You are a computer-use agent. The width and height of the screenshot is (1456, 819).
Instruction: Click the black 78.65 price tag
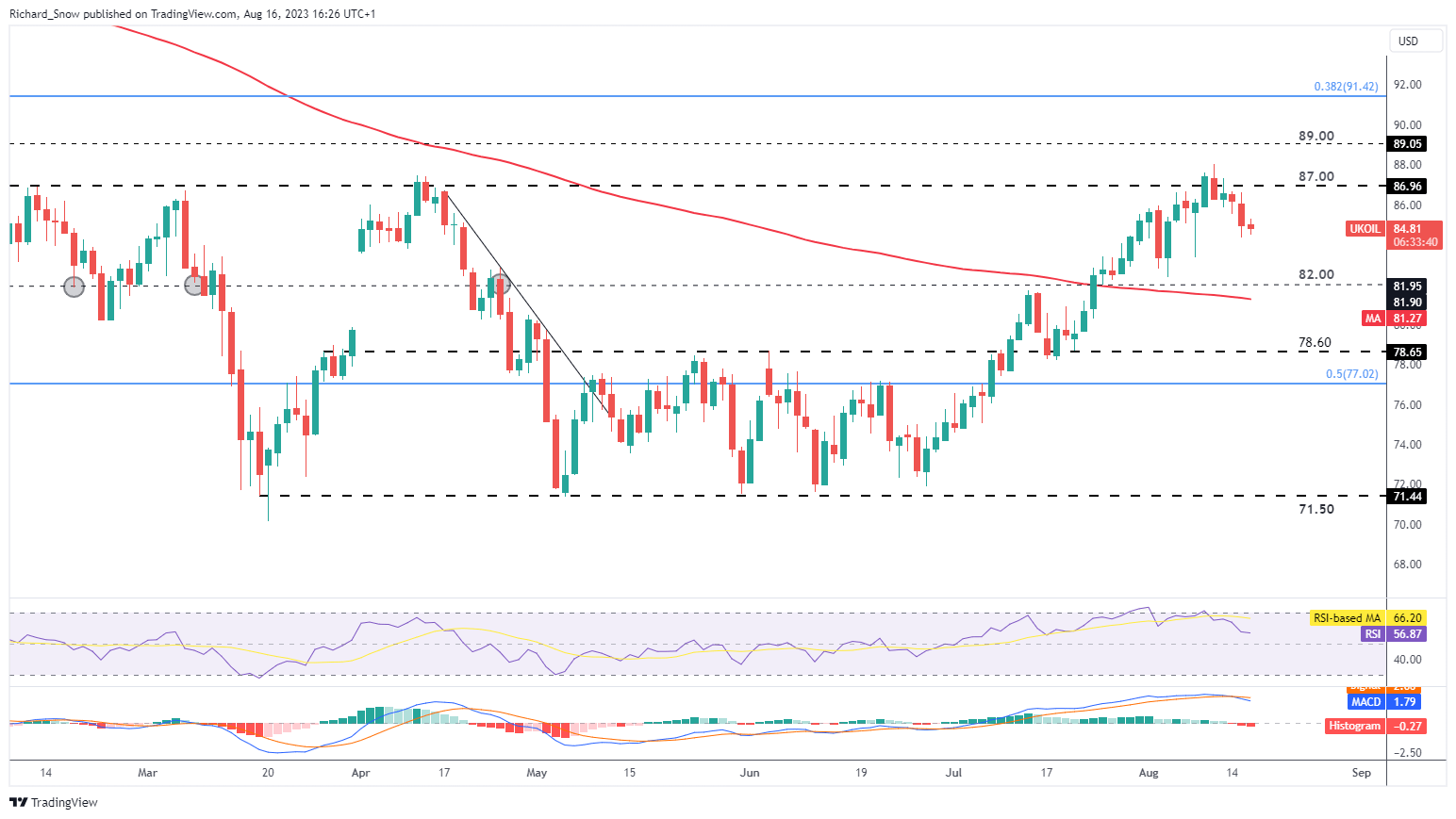(1407, 352)
